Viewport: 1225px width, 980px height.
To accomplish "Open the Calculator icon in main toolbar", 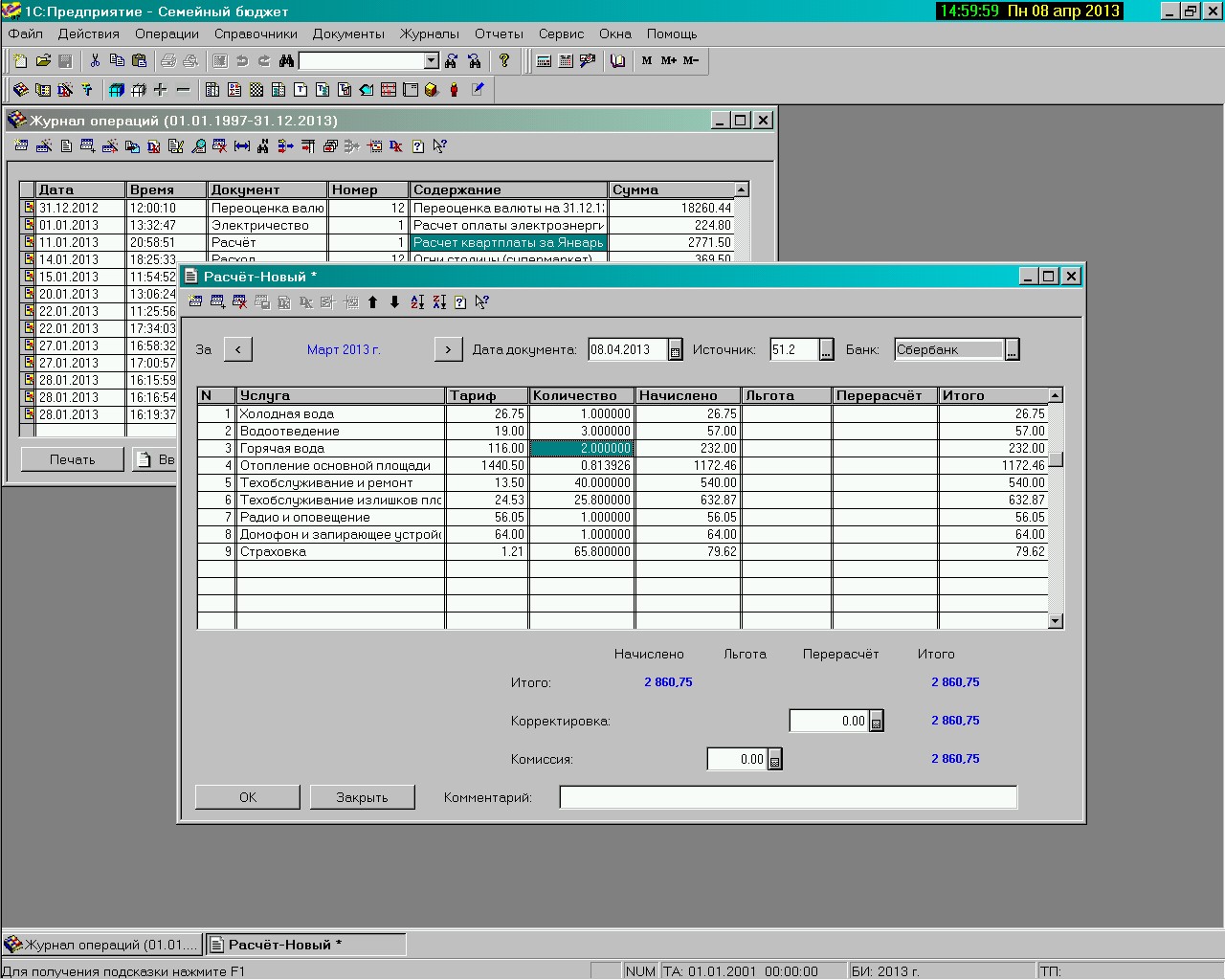I will tap(544, 61).
